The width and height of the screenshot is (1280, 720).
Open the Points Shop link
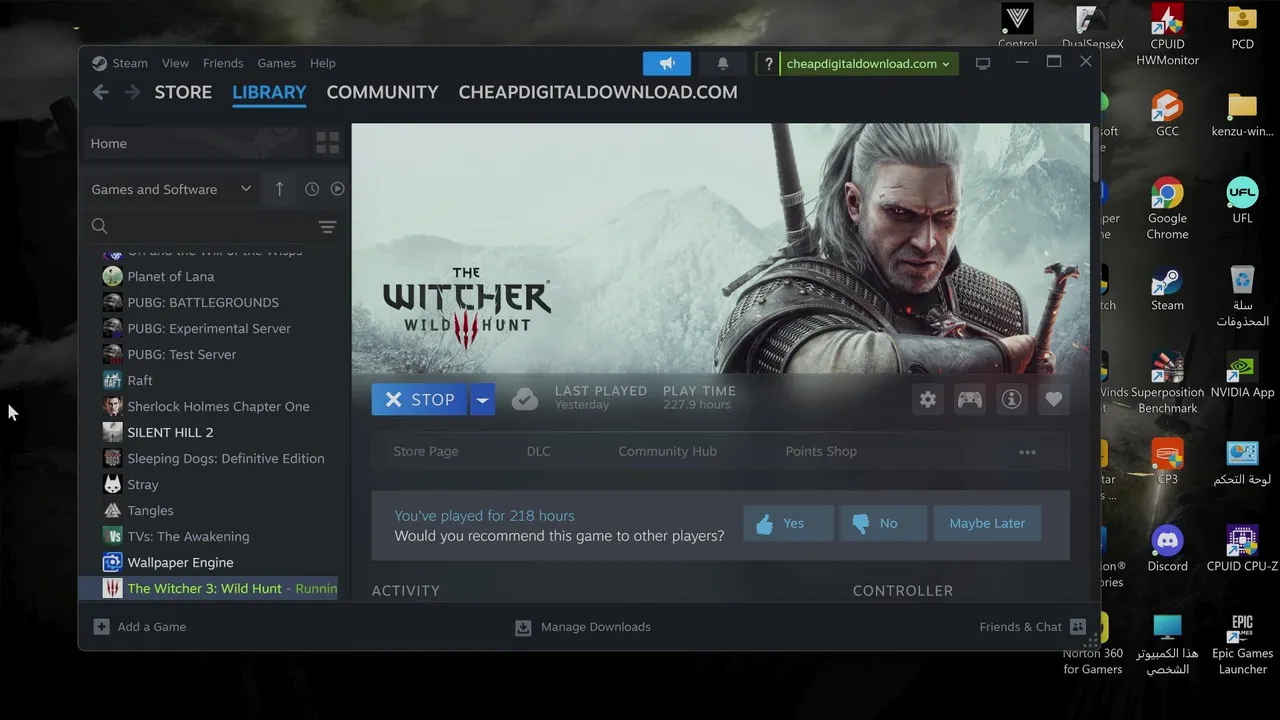coord(821,451)
